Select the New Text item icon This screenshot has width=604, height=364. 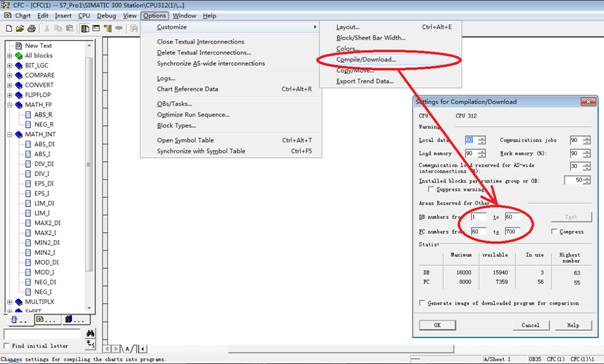click(18, 45)
